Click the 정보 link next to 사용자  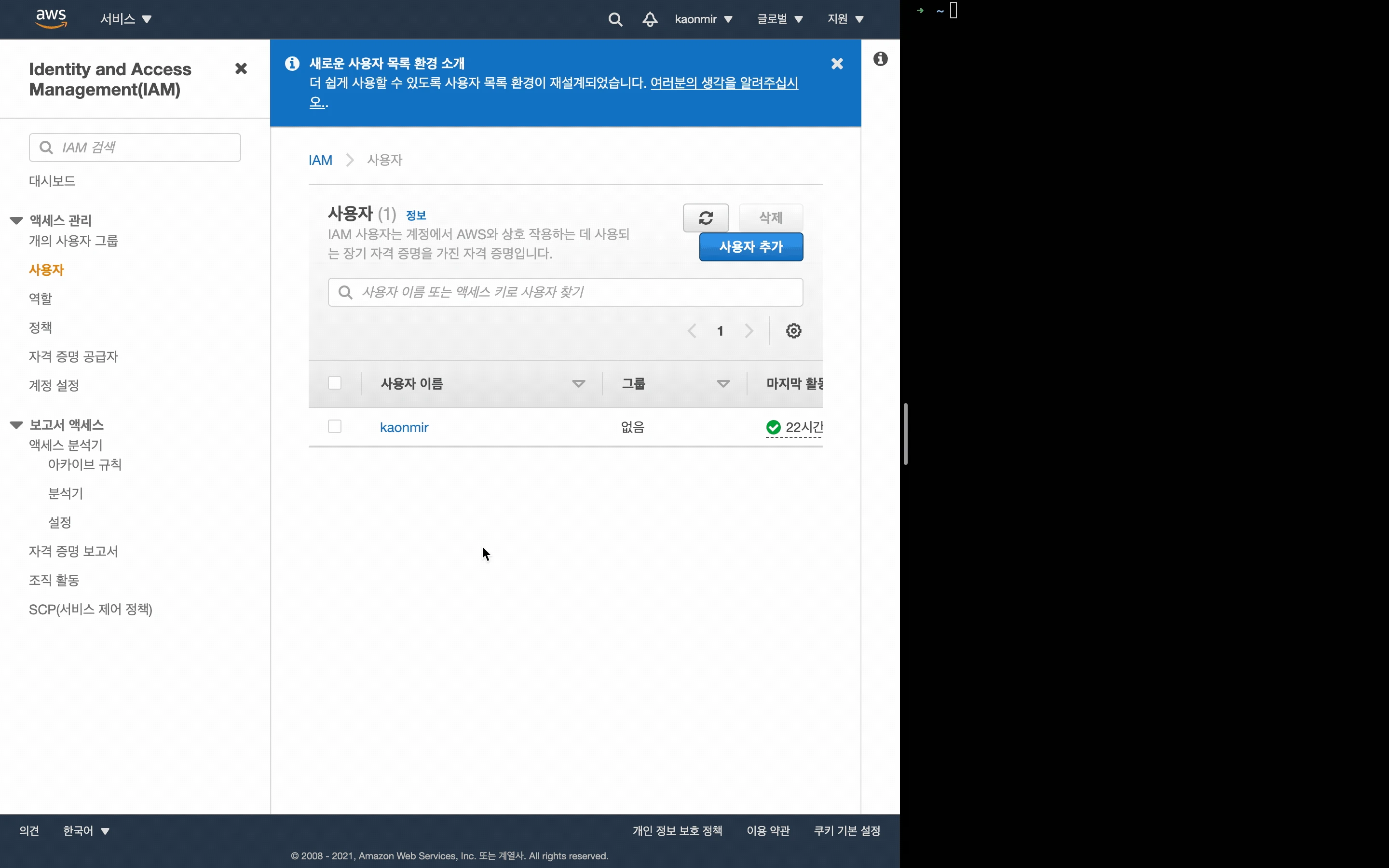coord(416,215)
